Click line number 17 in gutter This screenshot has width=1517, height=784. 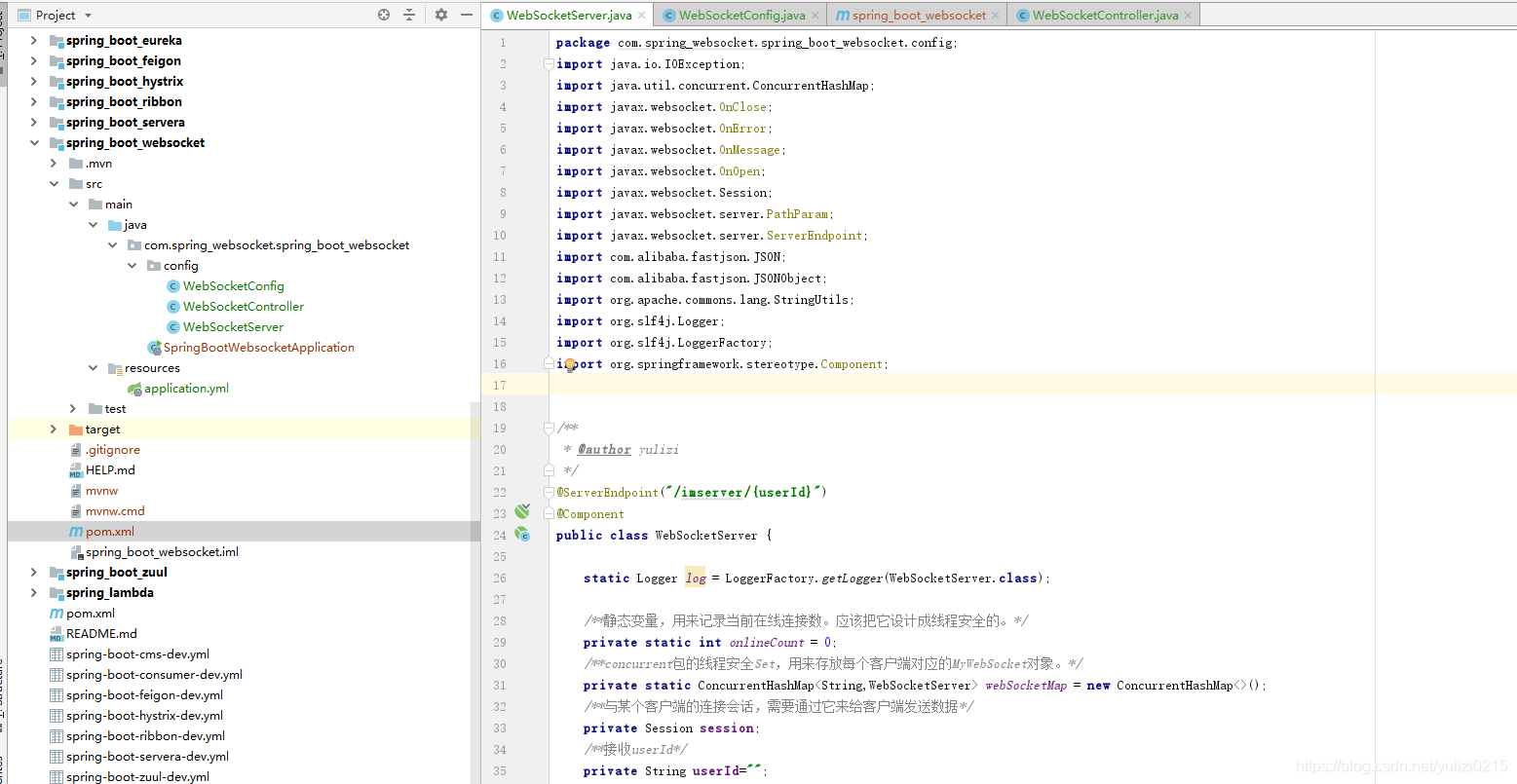[500, 385]
